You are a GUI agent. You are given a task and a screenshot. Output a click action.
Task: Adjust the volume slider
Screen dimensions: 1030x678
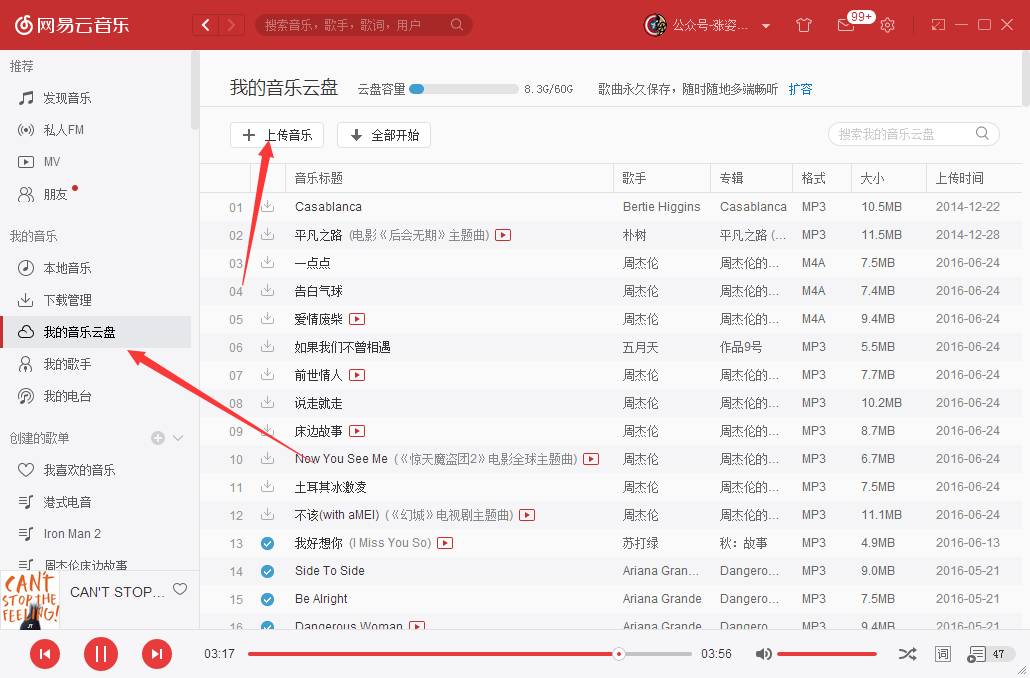(x=827, y=654)
